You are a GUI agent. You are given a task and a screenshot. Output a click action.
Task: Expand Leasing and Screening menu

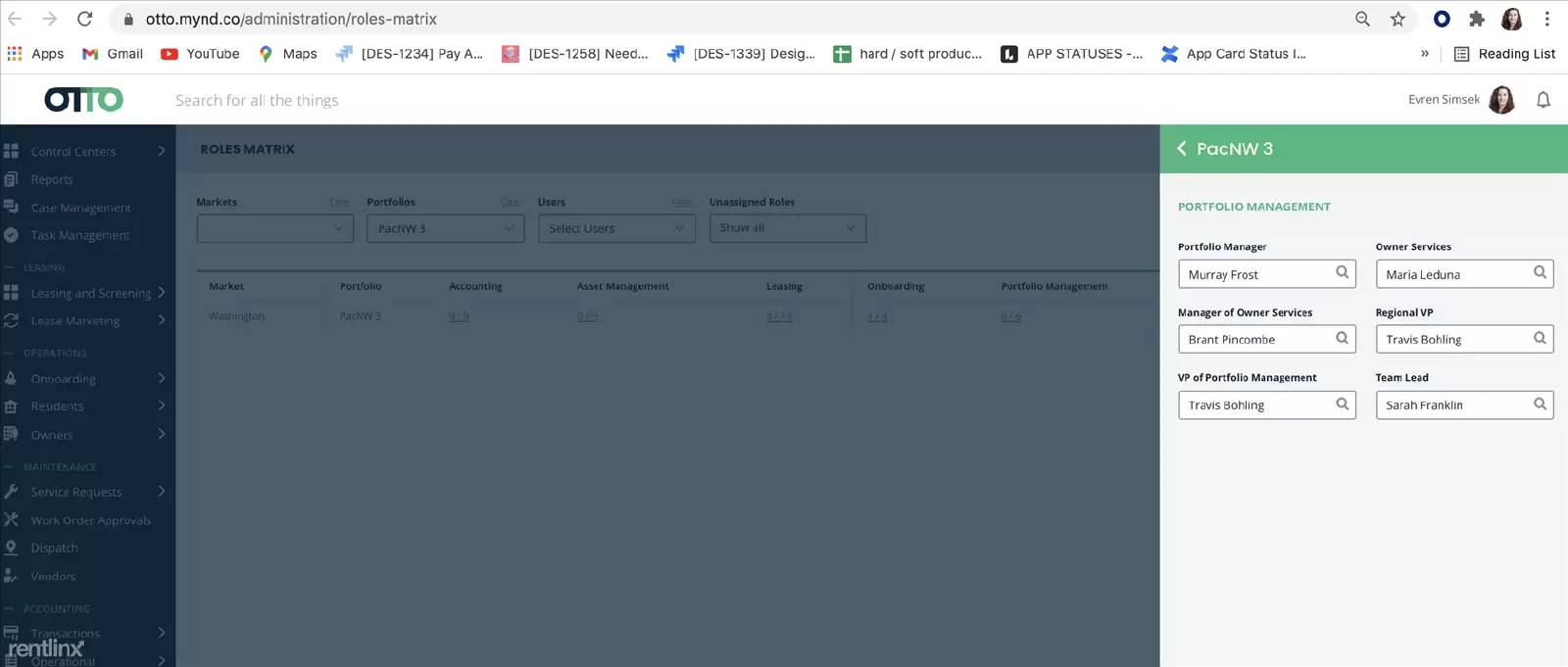tap(85, 293)
